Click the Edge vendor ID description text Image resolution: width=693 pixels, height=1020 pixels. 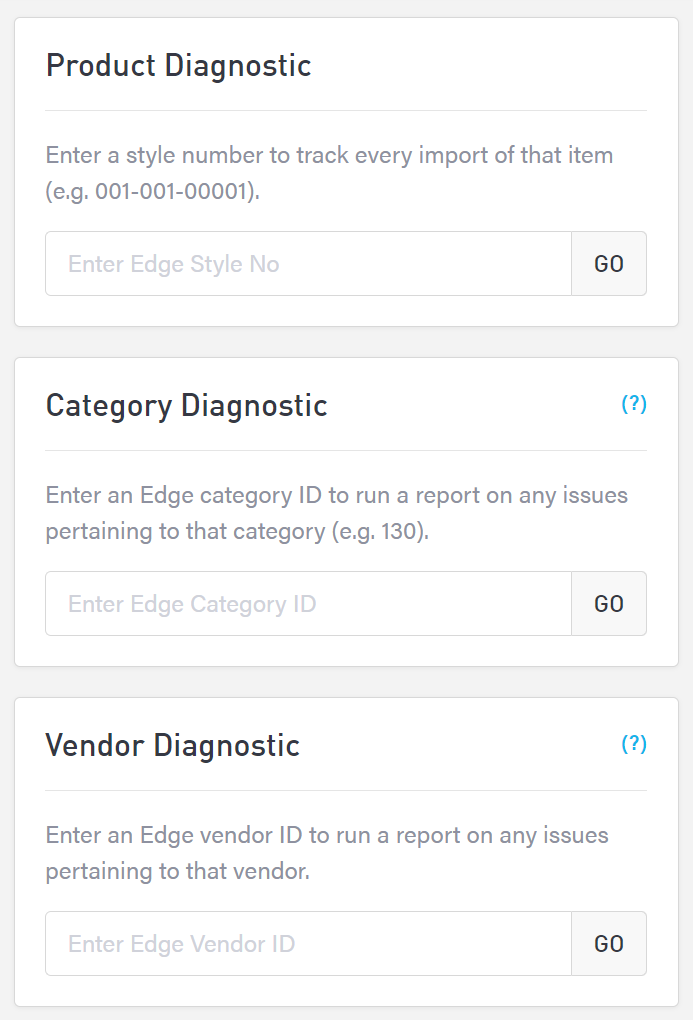click(326, 836)
